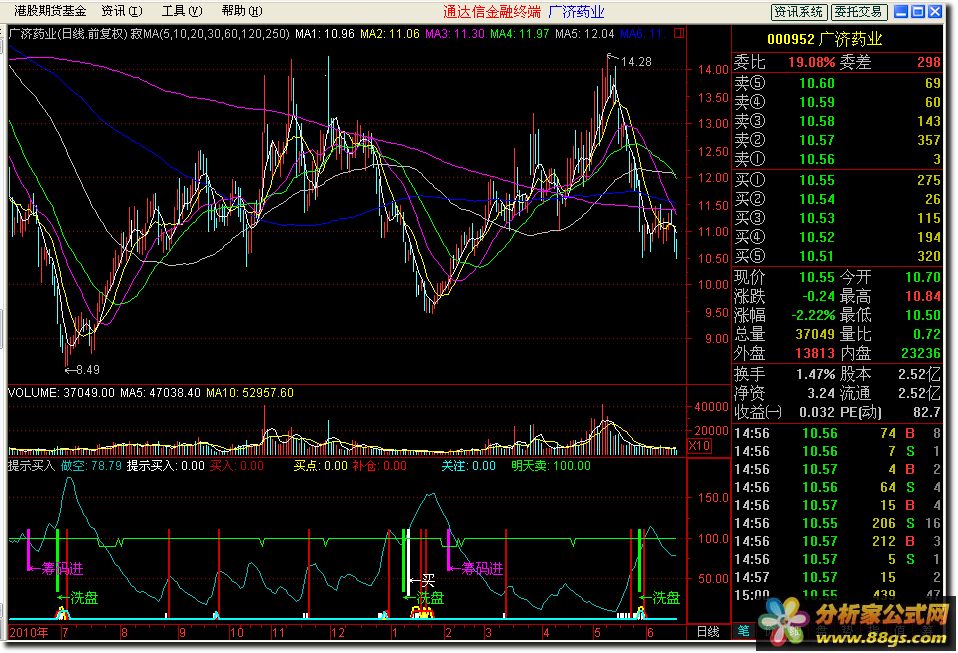Click the volume MA5: 47038.40 value

pos(160,393)
